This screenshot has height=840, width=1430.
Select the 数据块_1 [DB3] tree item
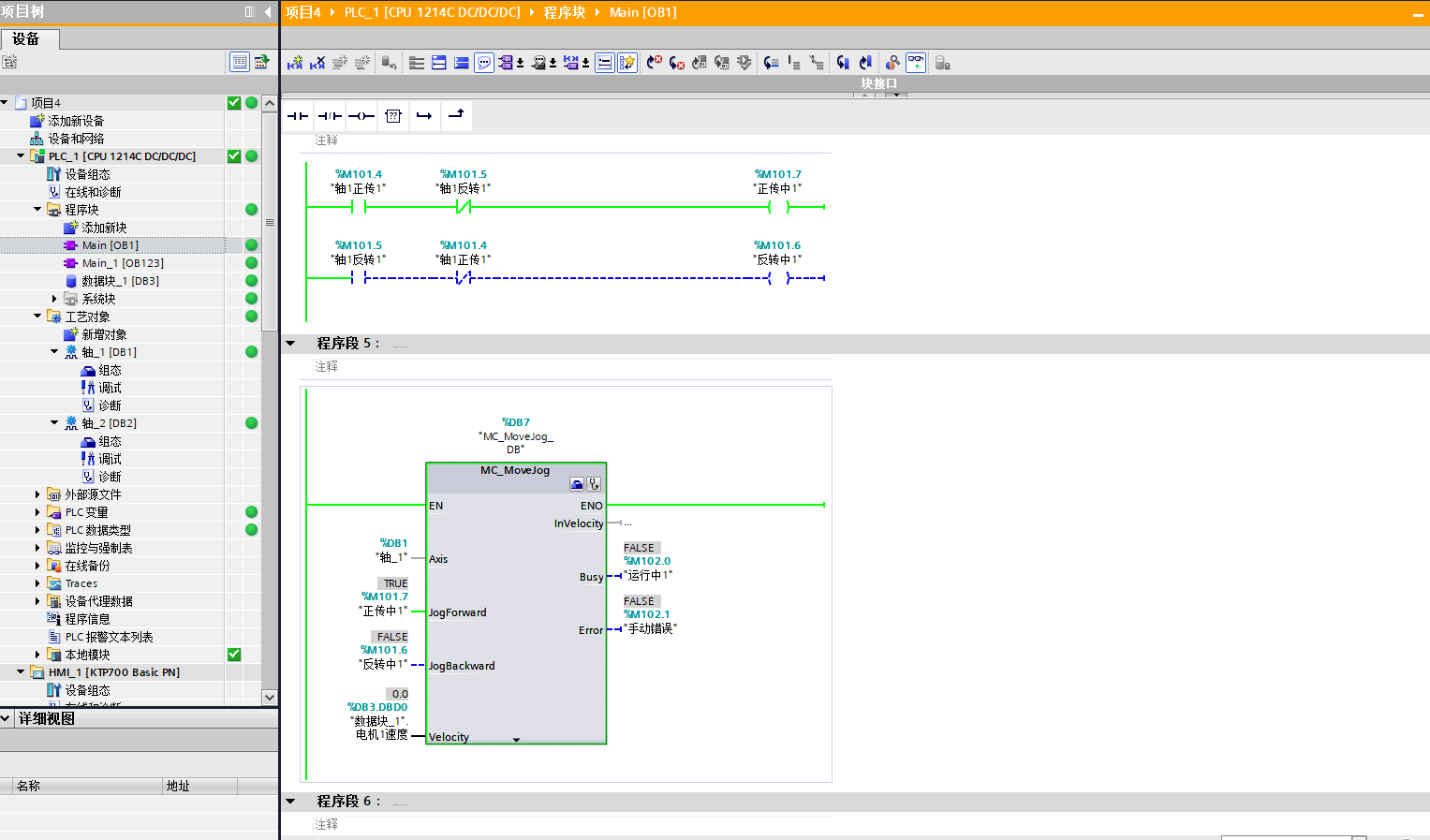tap(120, 281)
